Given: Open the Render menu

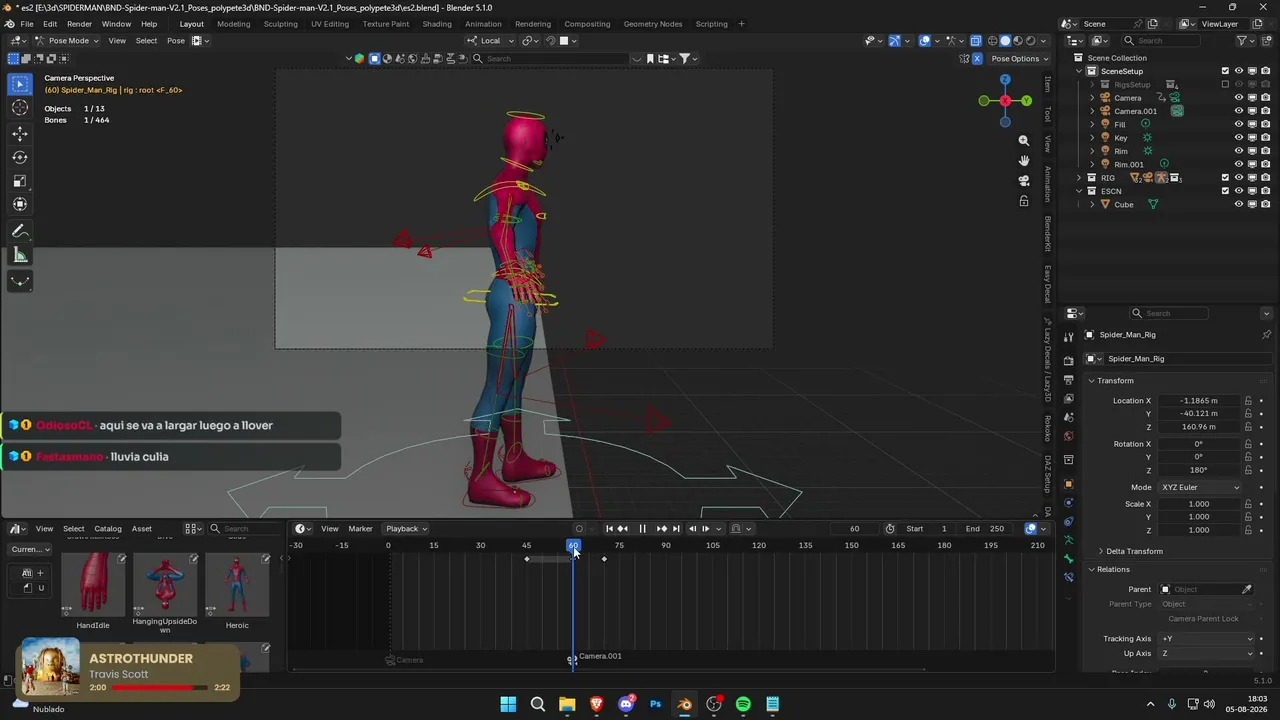Looking at the screenshot, I should point(79,24).
